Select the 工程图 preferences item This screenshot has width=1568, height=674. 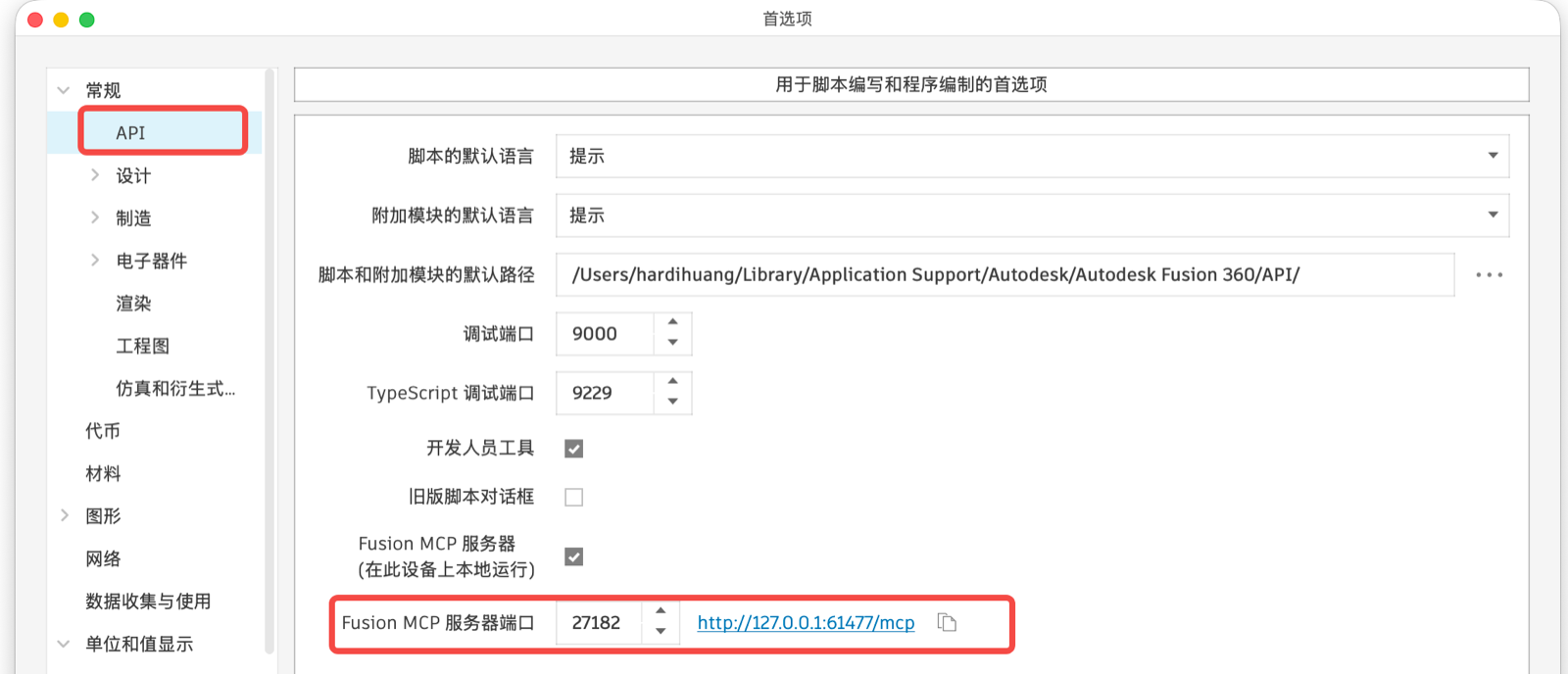[142, 346]
